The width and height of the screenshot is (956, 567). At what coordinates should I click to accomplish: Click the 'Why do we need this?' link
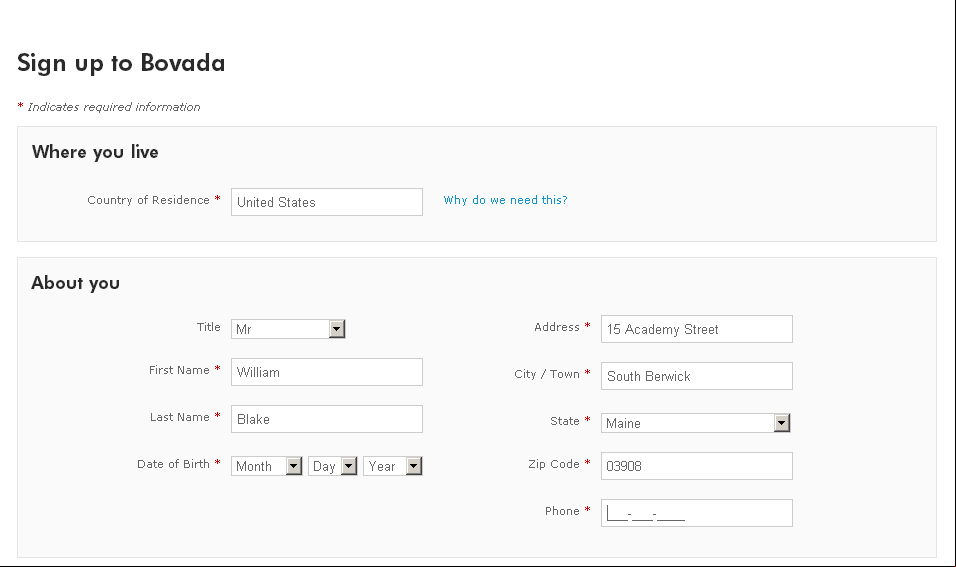click(x=505, y=200)
